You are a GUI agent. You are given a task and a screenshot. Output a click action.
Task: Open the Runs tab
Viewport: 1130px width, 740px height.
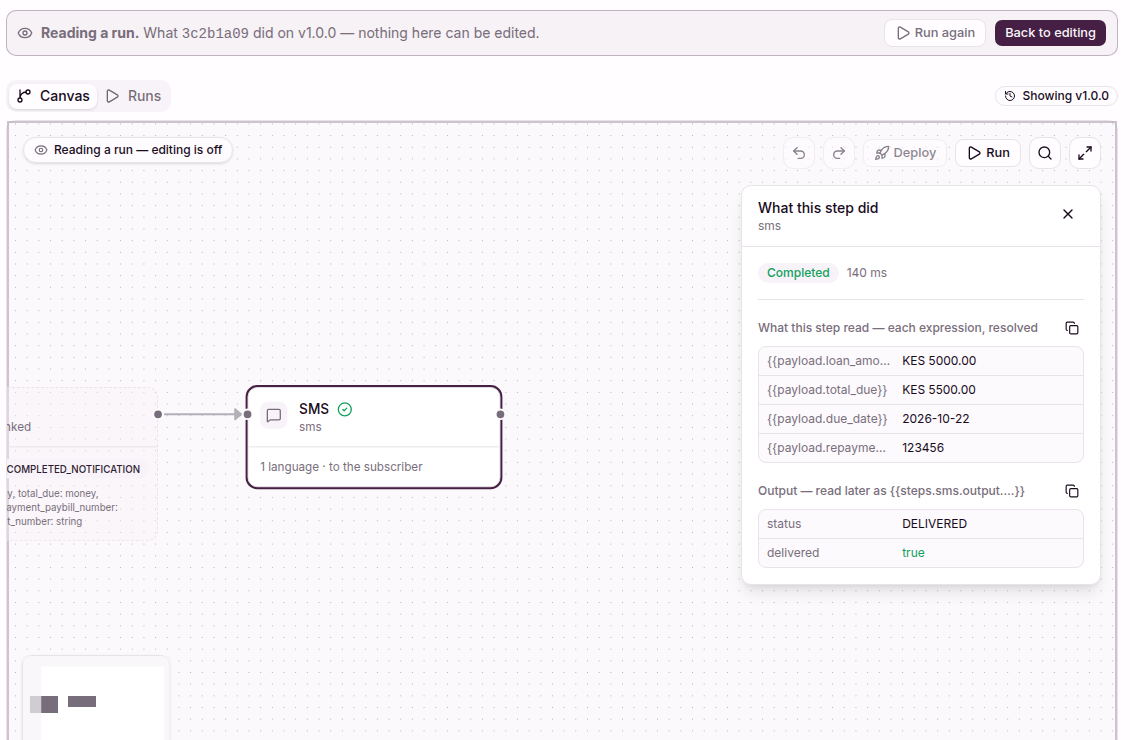134,96
